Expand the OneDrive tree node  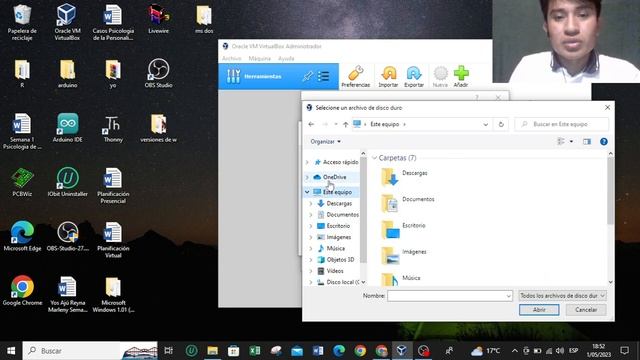(307, 177)
